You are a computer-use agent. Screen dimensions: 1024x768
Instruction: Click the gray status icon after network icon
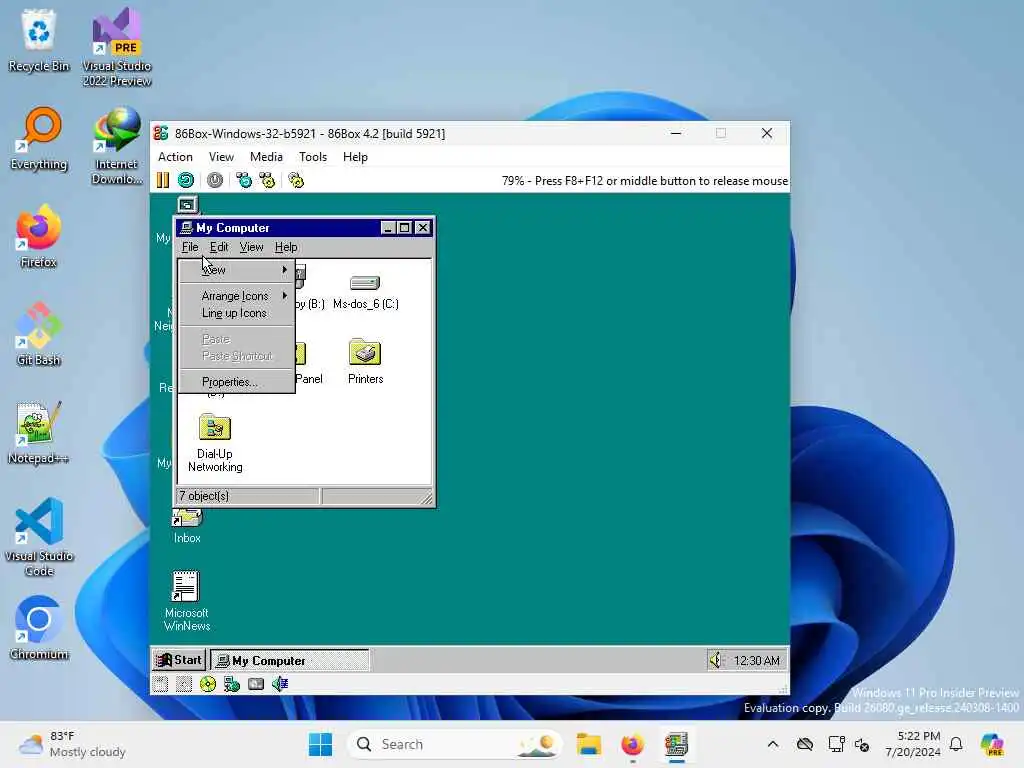(256, 684)
